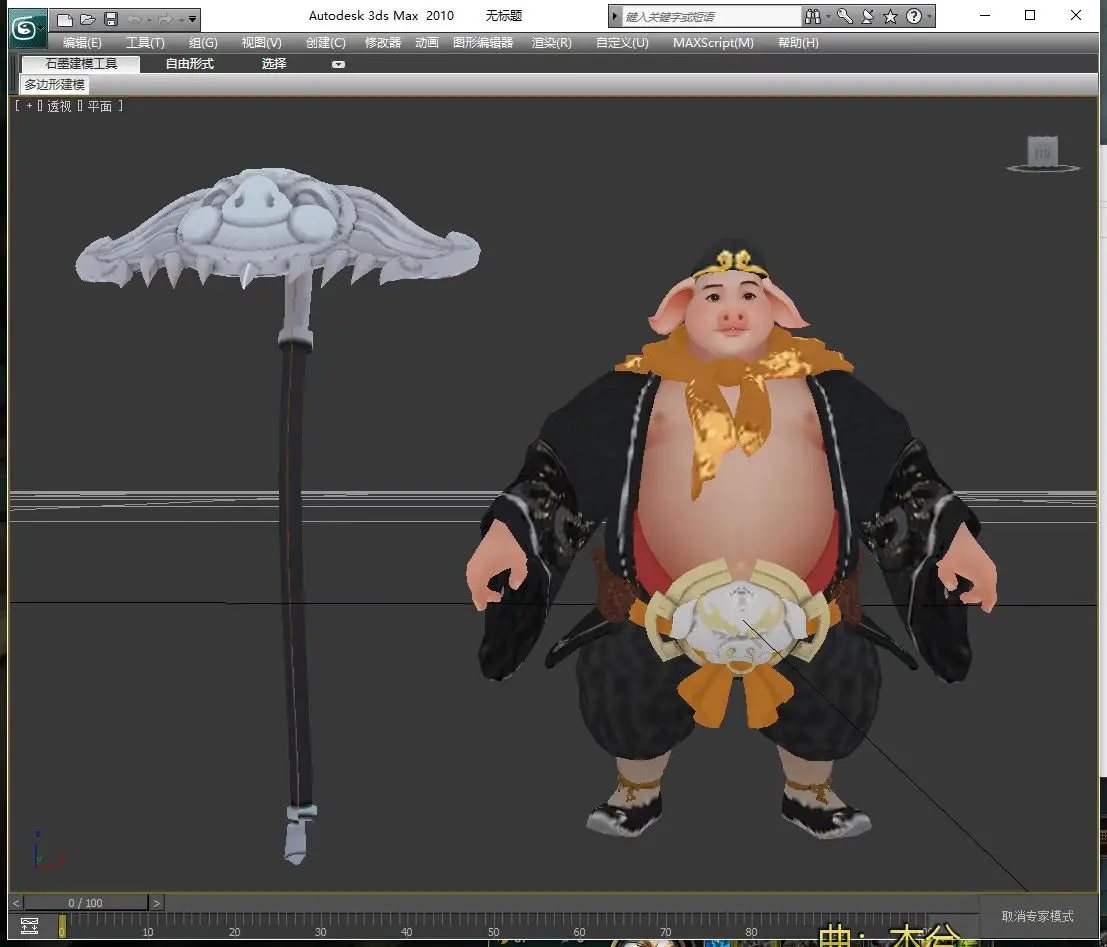This screenshot has height=947, width=1107.
Task: Open the mini curve editor toggle icon
Action: coord(29,925)
